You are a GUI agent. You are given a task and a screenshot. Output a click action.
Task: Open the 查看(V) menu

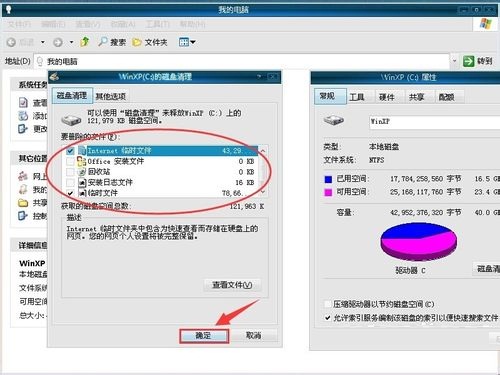click(x=88, y=24)
